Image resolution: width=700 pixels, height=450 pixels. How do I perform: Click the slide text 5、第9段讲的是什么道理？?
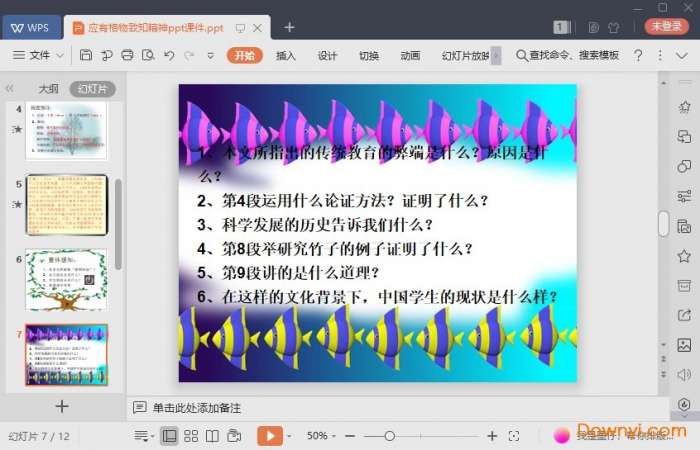288,272
